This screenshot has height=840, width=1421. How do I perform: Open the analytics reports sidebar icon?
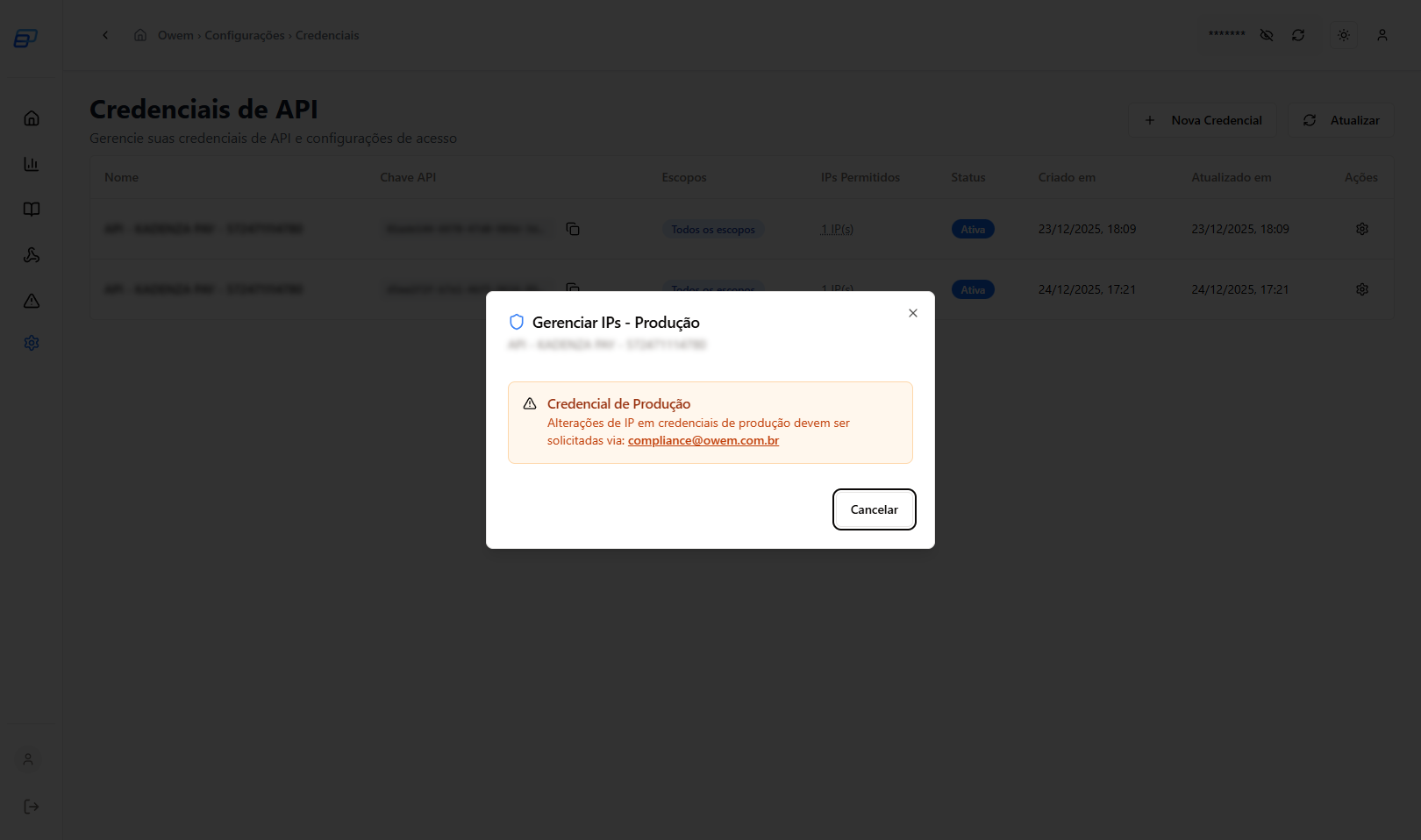point(32,164)
